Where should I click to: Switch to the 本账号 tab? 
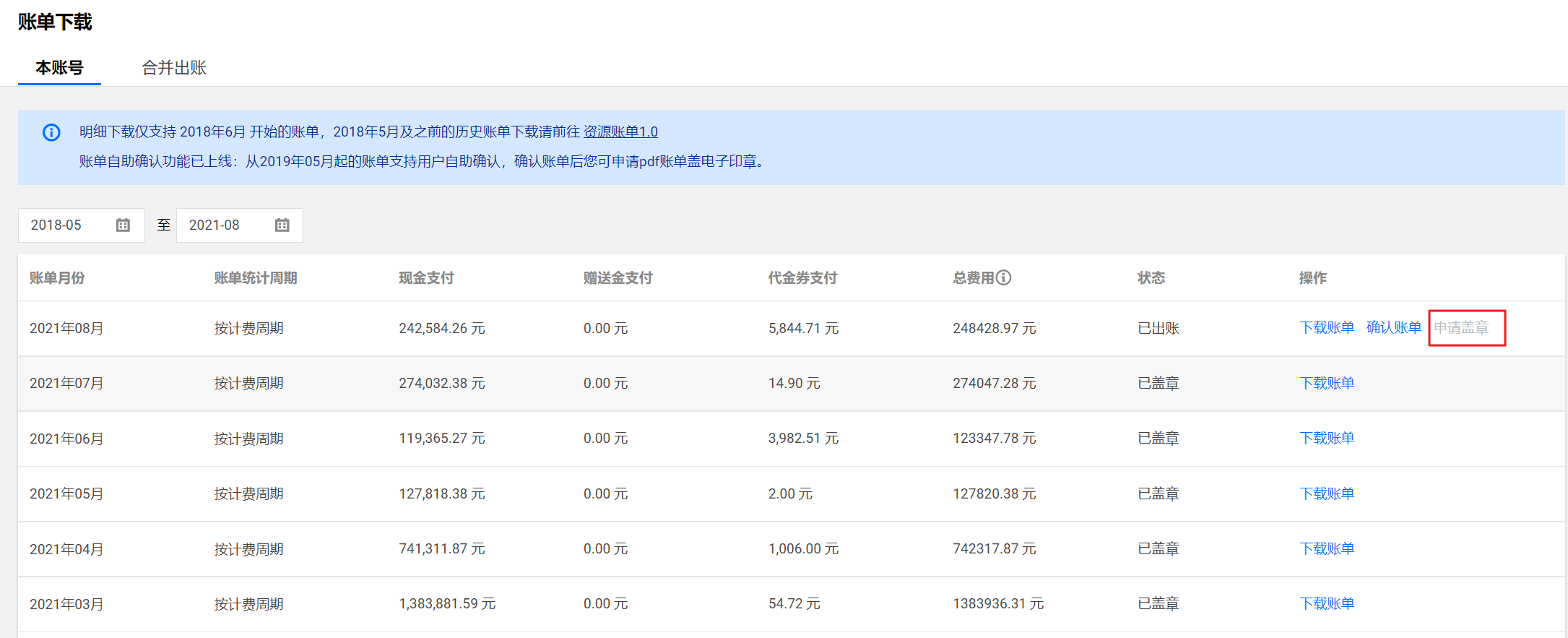tap(59, 68)
